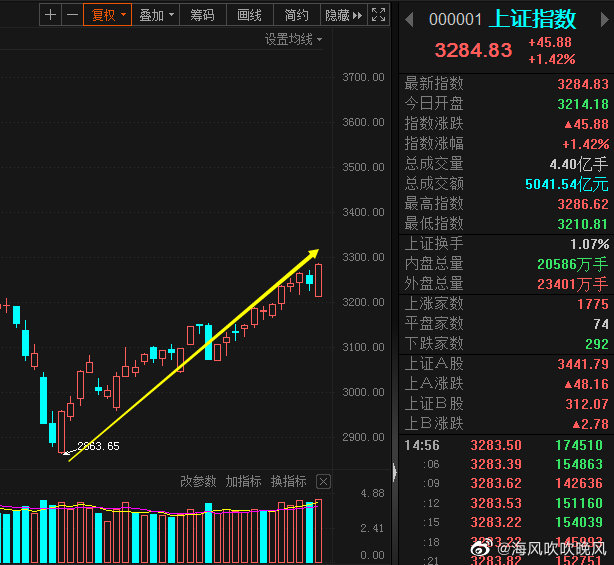Screen dimensions: 614x565
Task: Click the 3284.83 current index price
Action: coord(473,50)
